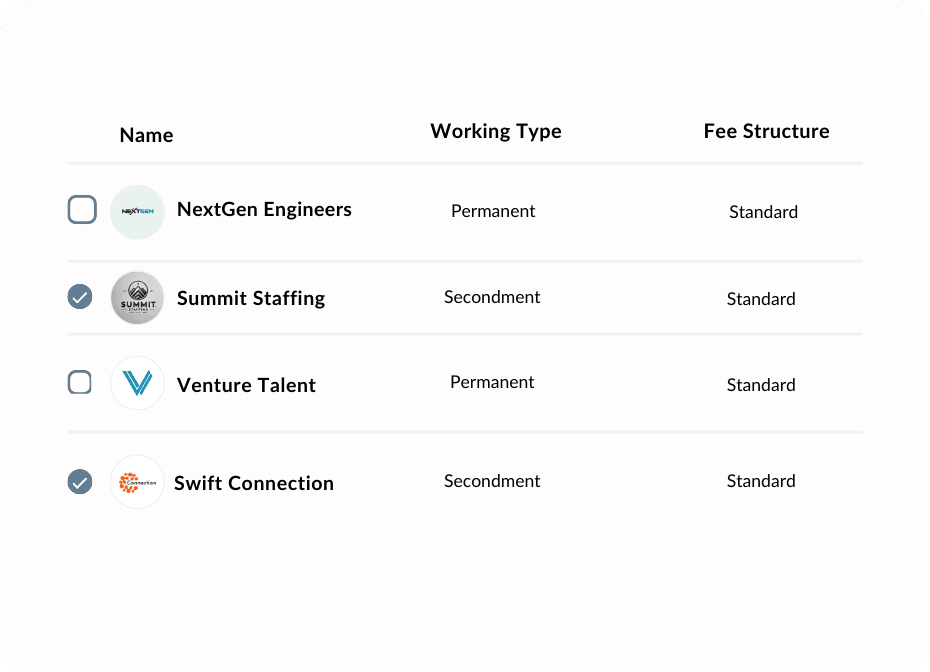This screenshot has width=930, height=672.
Task: Sort by Working Type column header
Action: coord(496,132)
